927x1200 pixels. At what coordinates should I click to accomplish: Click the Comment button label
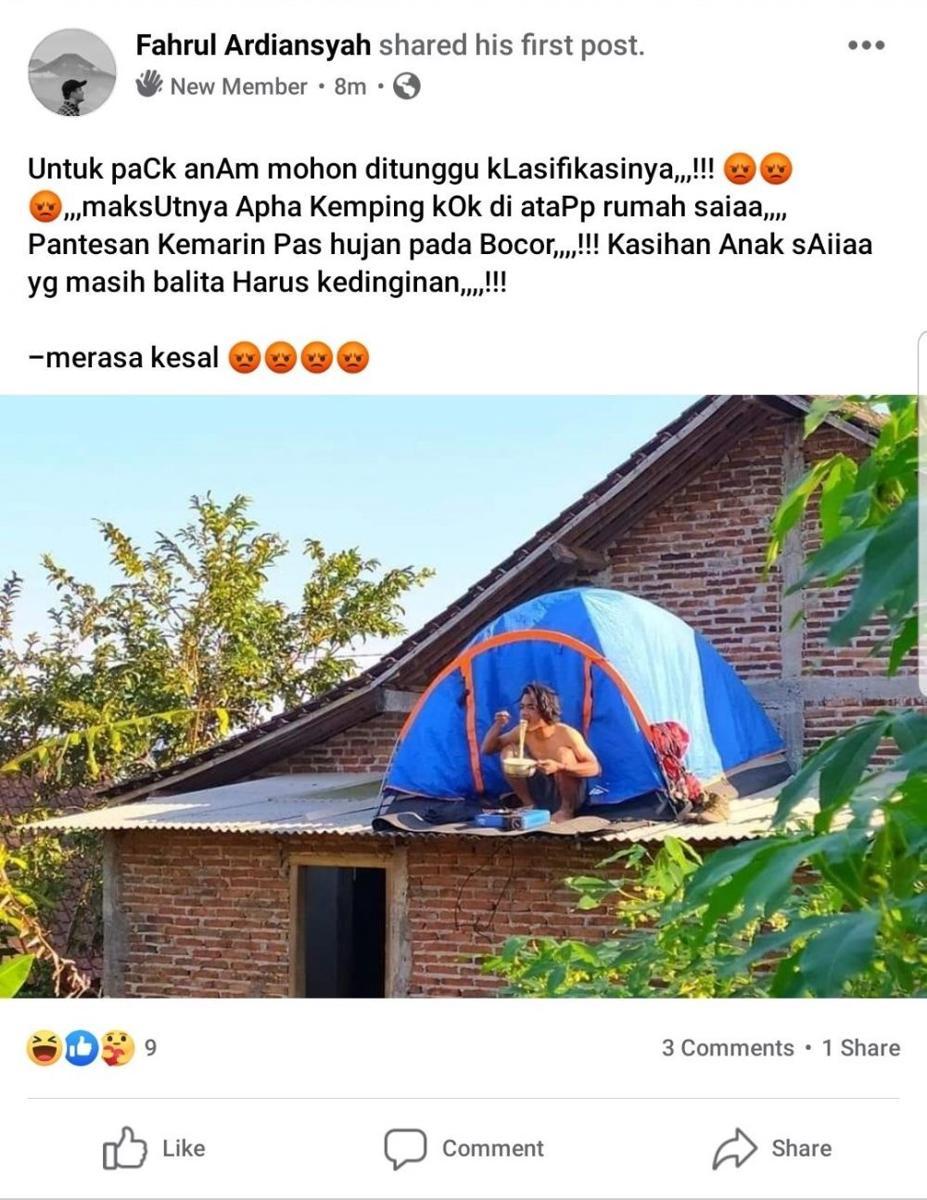point(493,1148)
